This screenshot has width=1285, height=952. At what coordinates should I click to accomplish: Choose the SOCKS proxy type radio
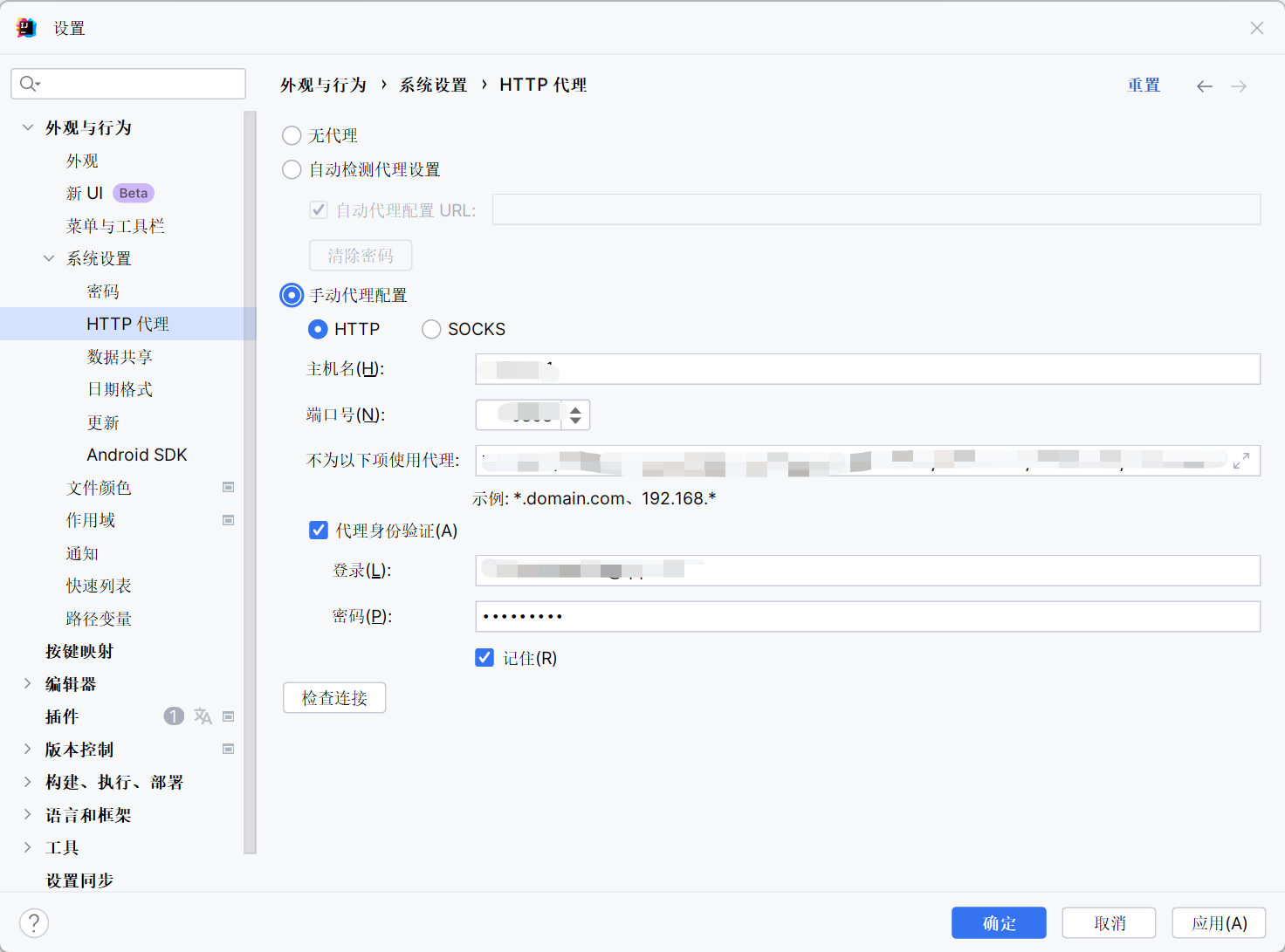pyautogui.click(x=431, y=329)
